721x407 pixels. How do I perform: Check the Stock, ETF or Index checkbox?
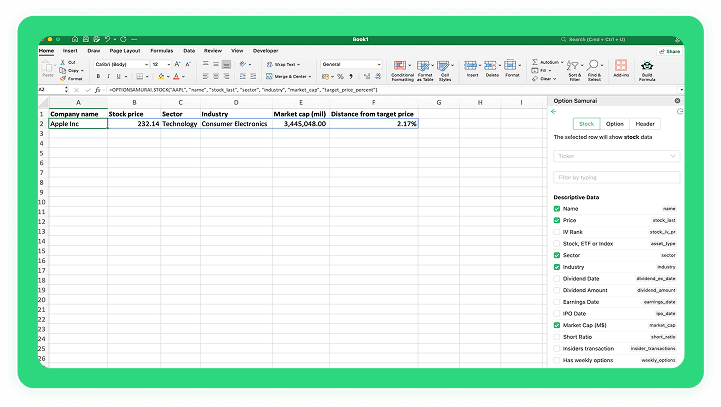click(557, 244)
